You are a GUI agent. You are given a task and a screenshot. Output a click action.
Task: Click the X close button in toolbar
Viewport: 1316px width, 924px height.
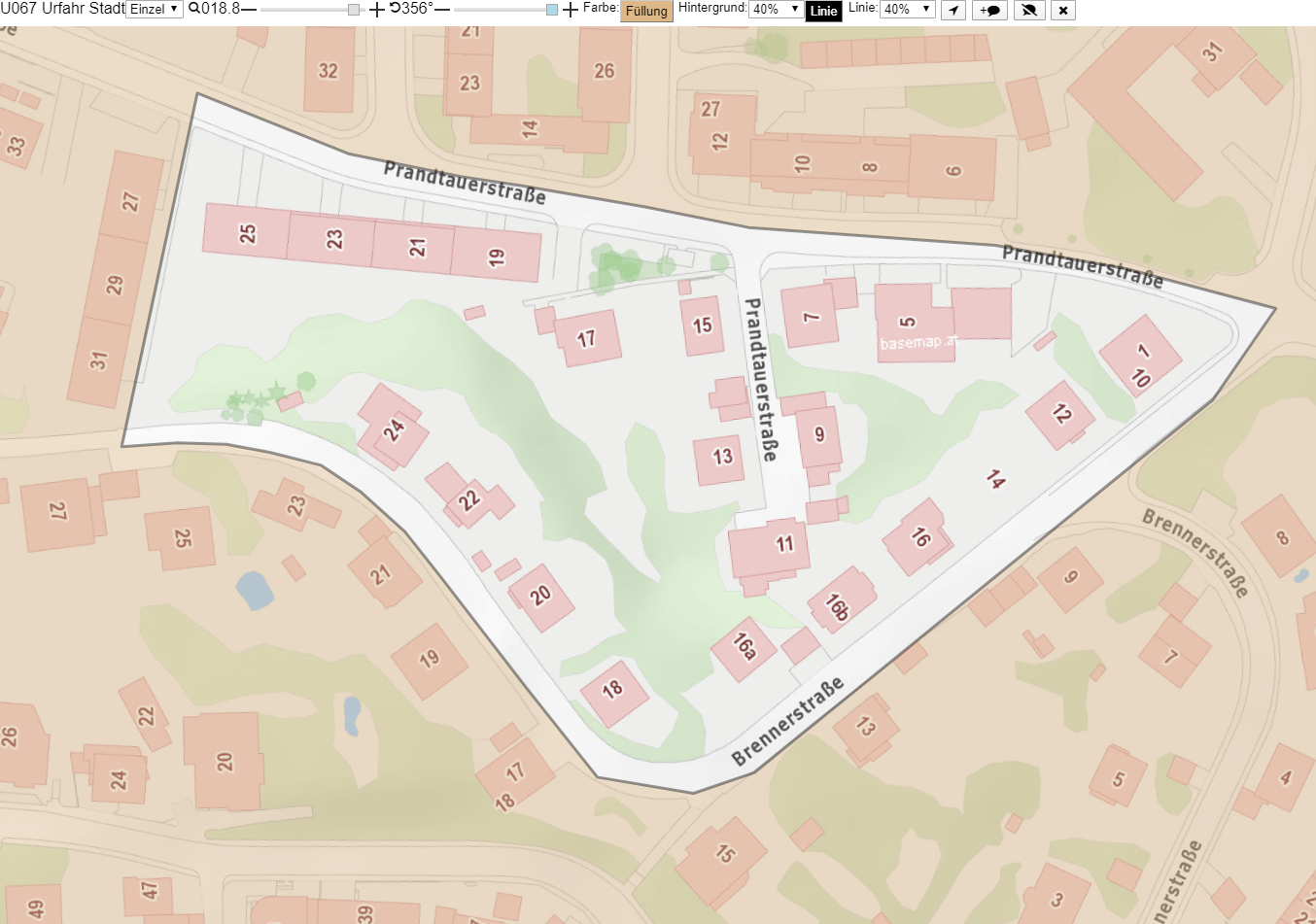click(x=1063, y=10)
